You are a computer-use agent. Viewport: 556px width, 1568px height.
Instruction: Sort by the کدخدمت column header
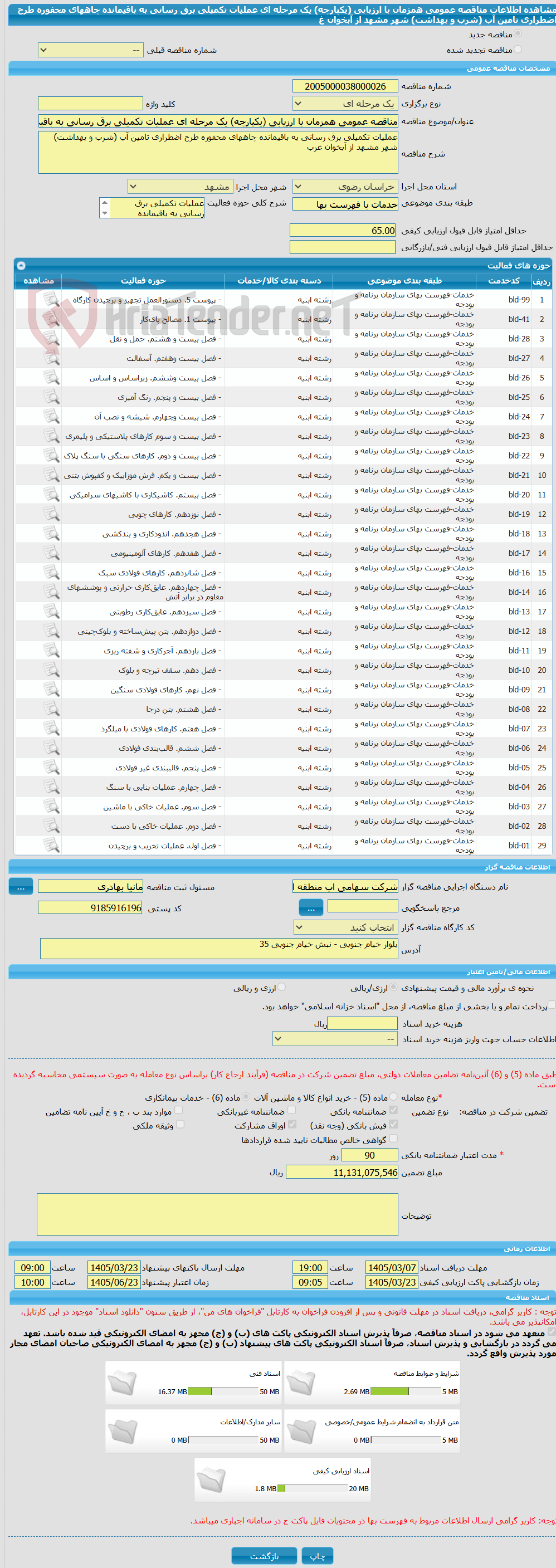pos(504,281)
